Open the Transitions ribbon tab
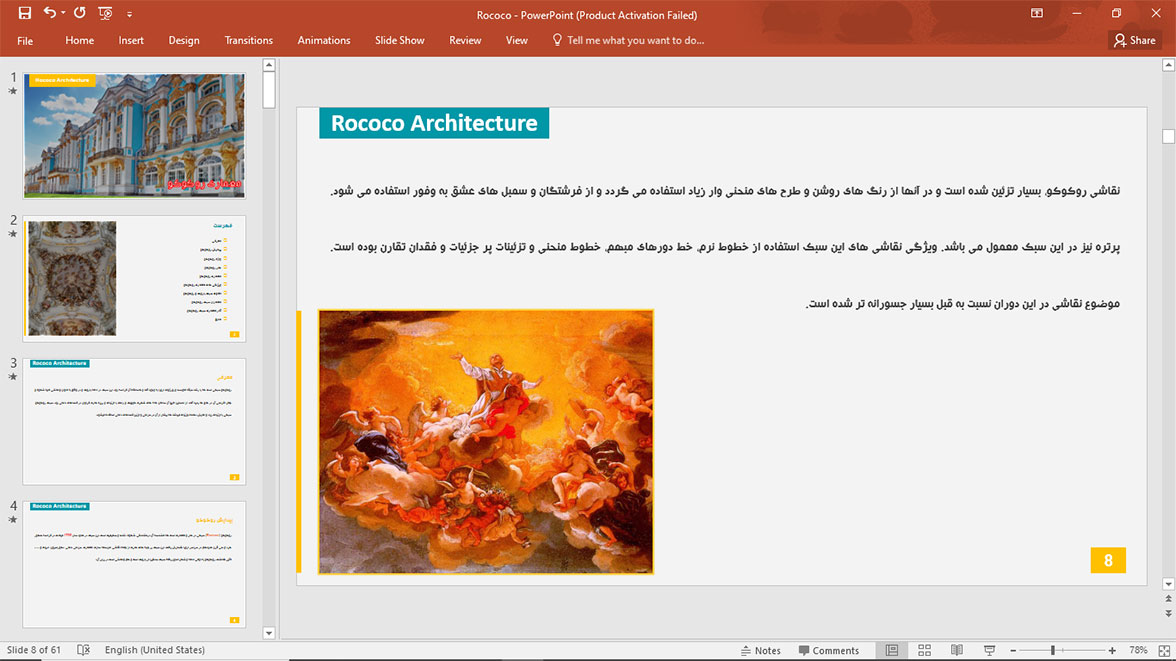This screenshot has height=661, width=1176. [x=249, y=41]
